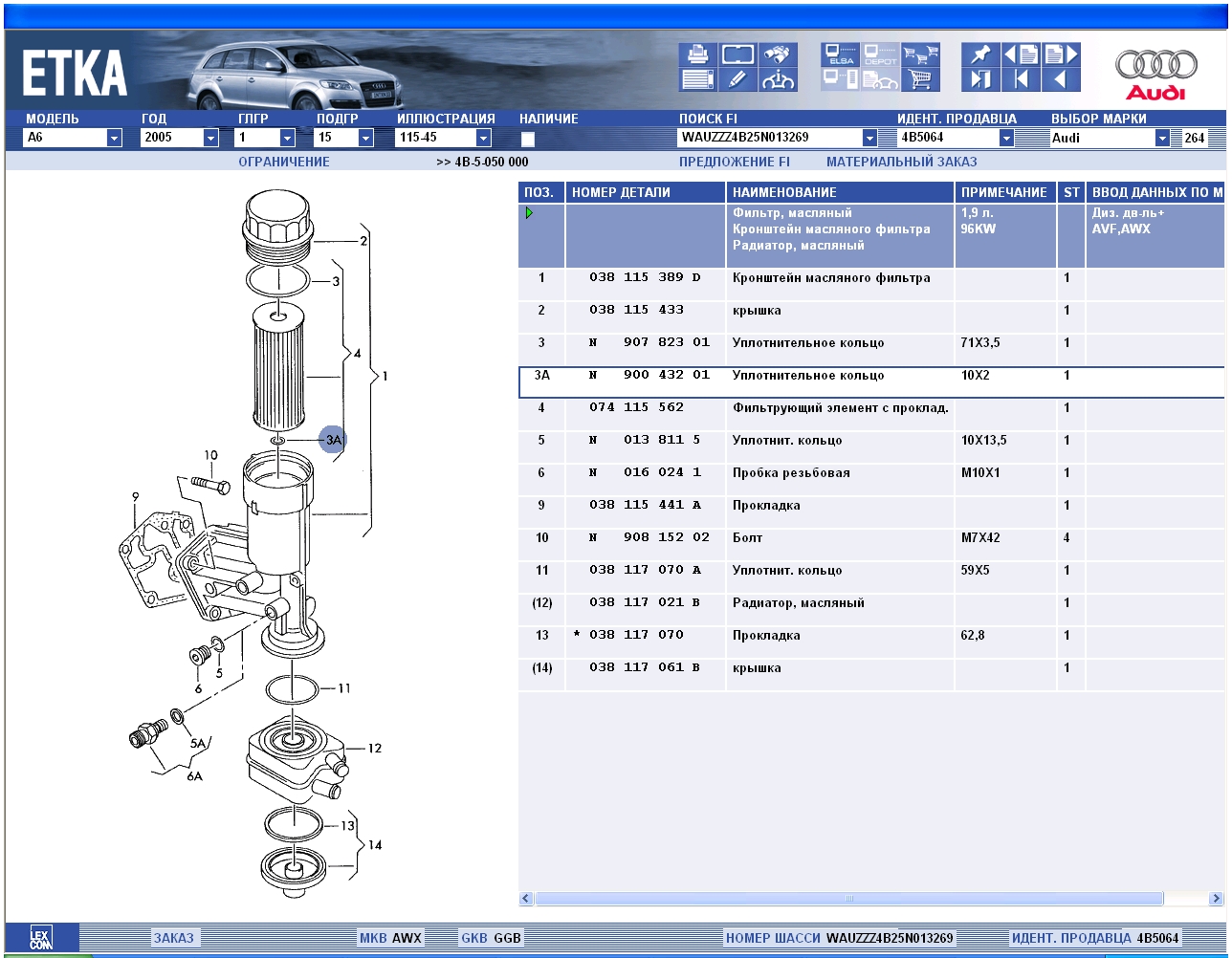
Task: Click the plain left arrow back icon
Action: coord(1061,79)
